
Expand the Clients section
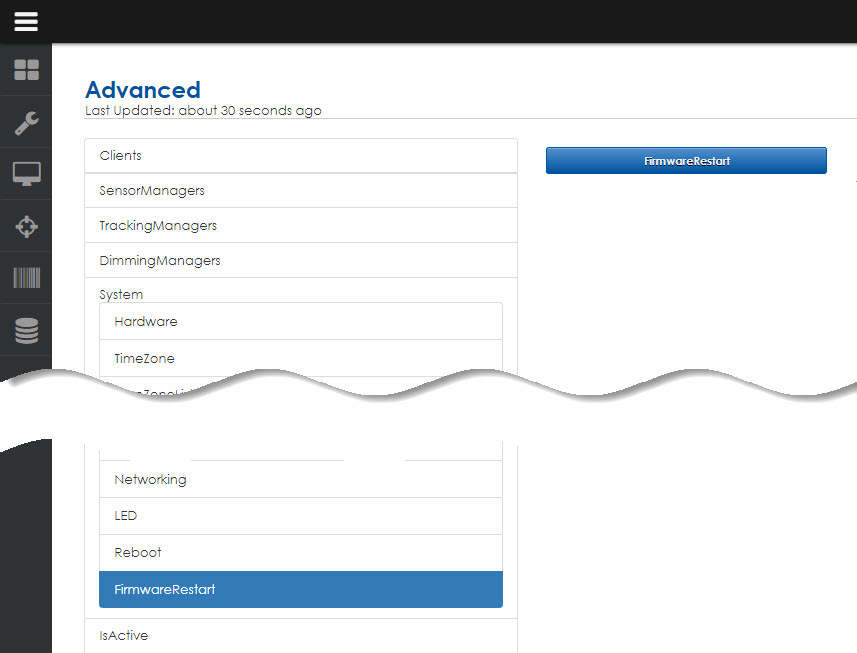pos(300,156)
